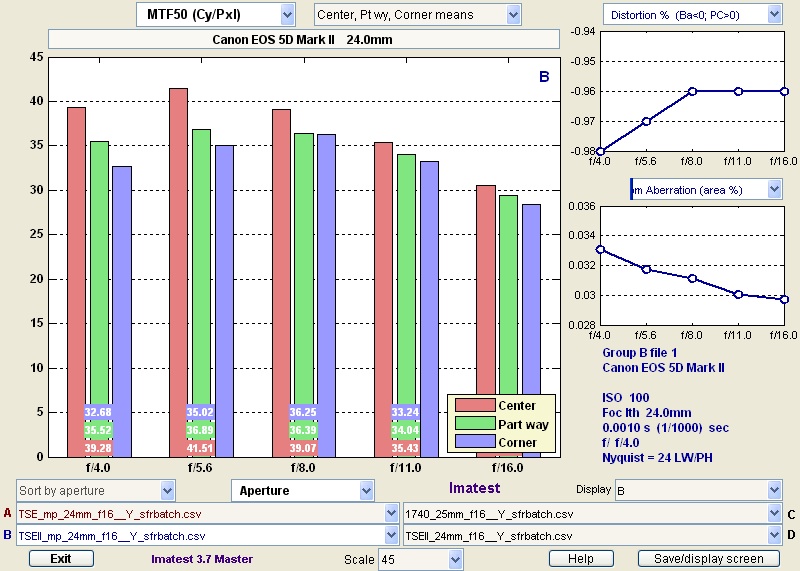Click the aberration plot point at f/4.0

pyautogui.click(x=601, y=250)
